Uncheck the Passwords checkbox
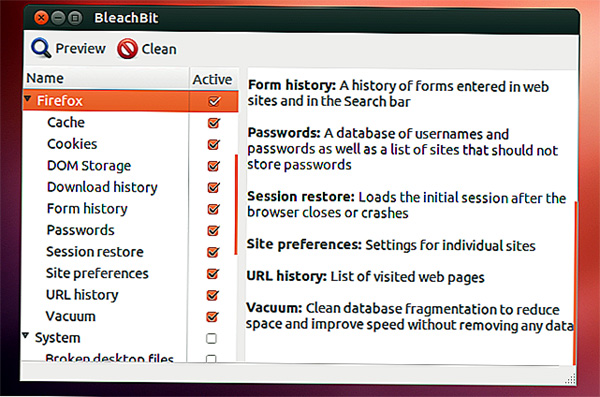Image resolution: width=600 pixels, height=397 pixels. click(213, 230)
